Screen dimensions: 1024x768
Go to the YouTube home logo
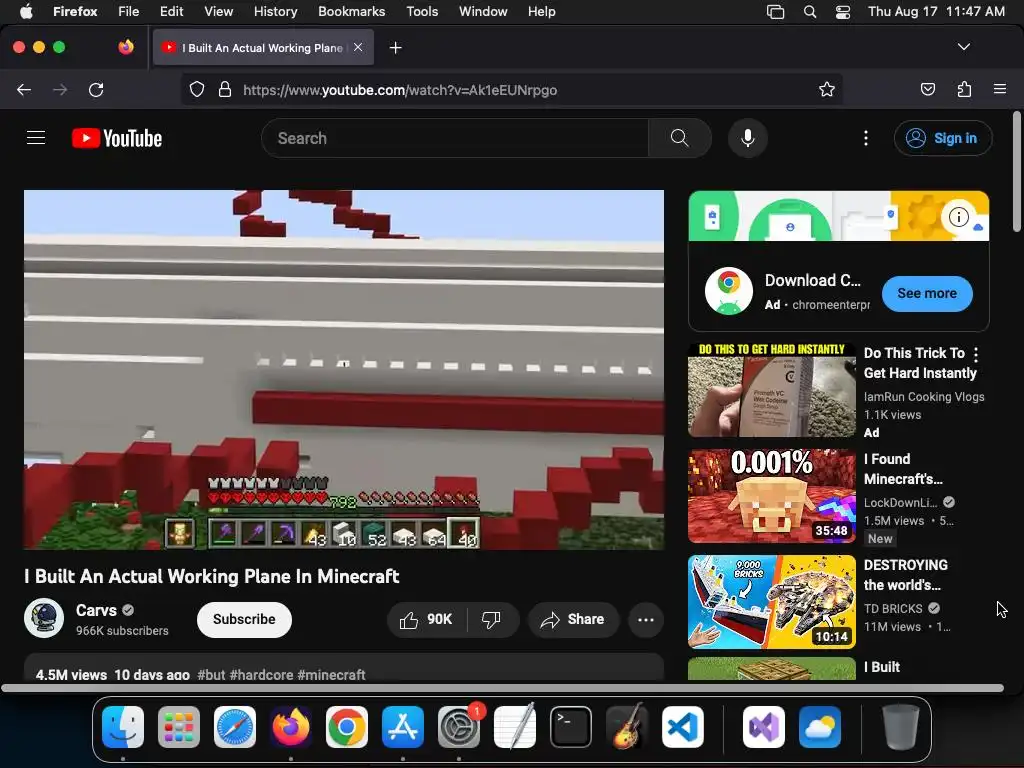117,138
